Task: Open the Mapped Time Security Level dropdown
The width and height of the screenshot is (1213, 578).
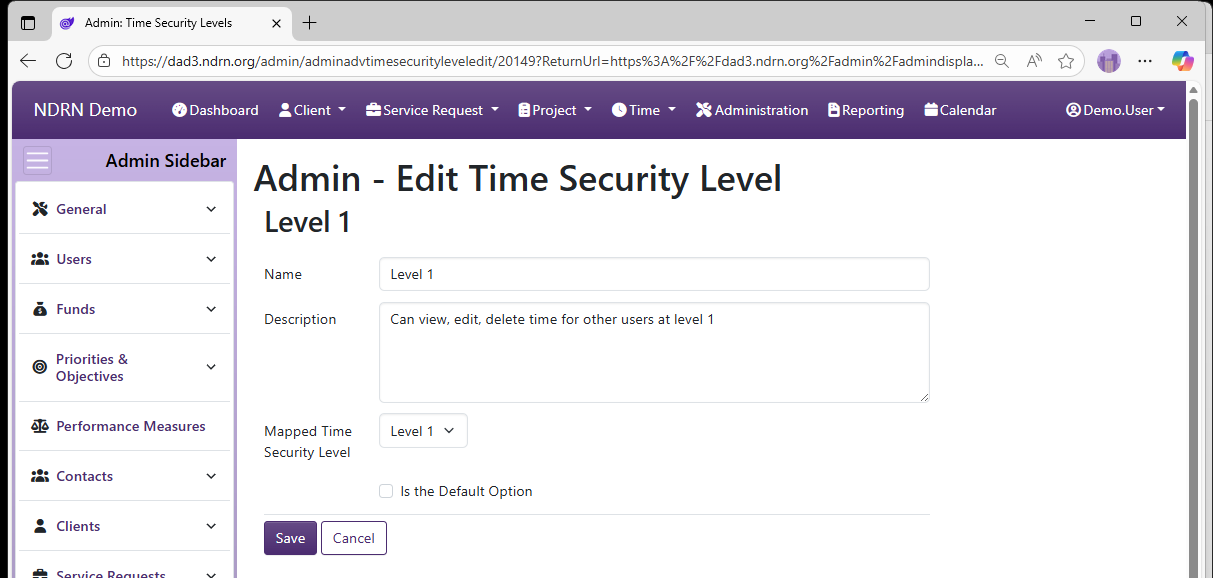Action: [x=423, y=431]
